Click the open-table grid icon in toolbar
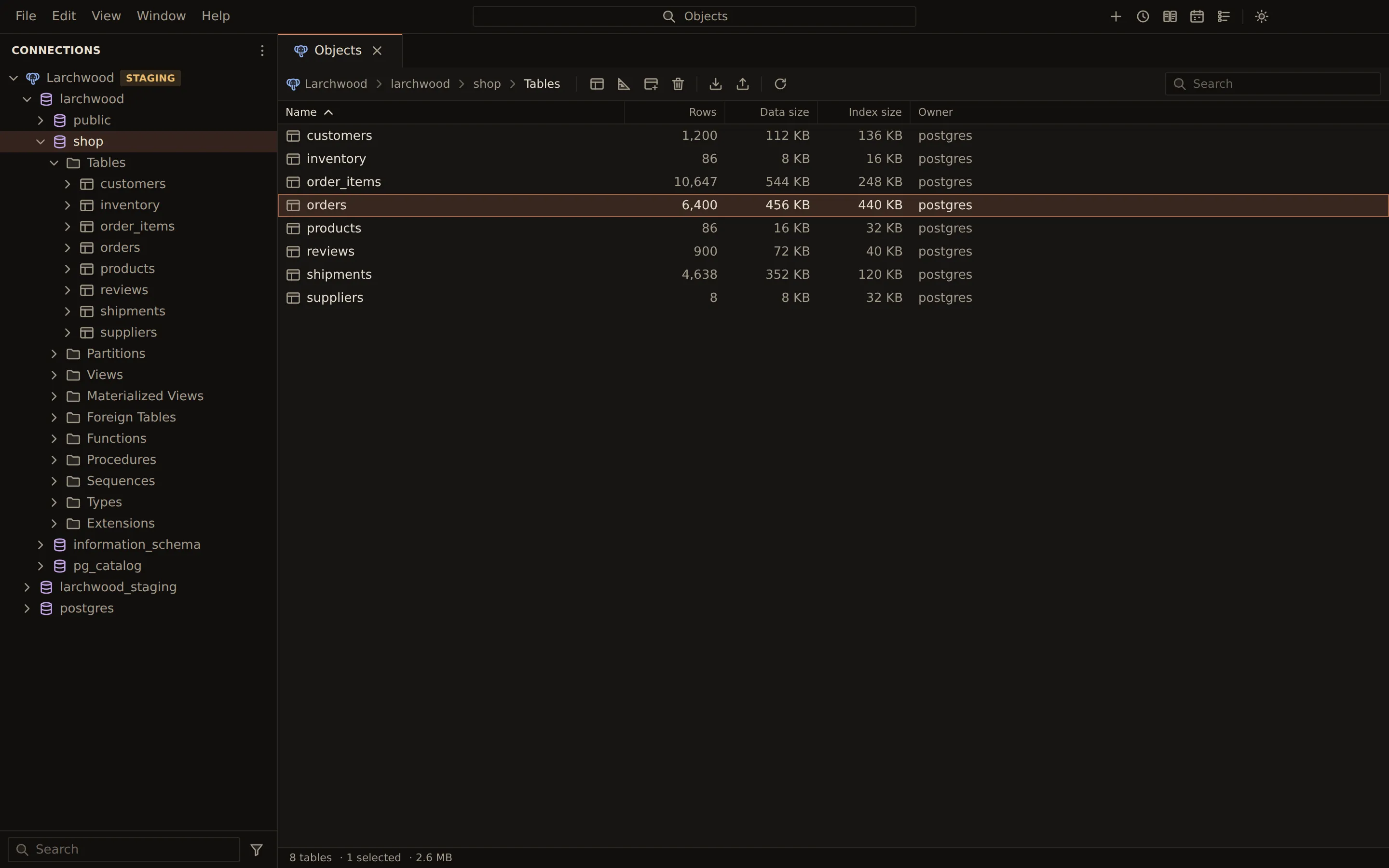 click(597, 84)
